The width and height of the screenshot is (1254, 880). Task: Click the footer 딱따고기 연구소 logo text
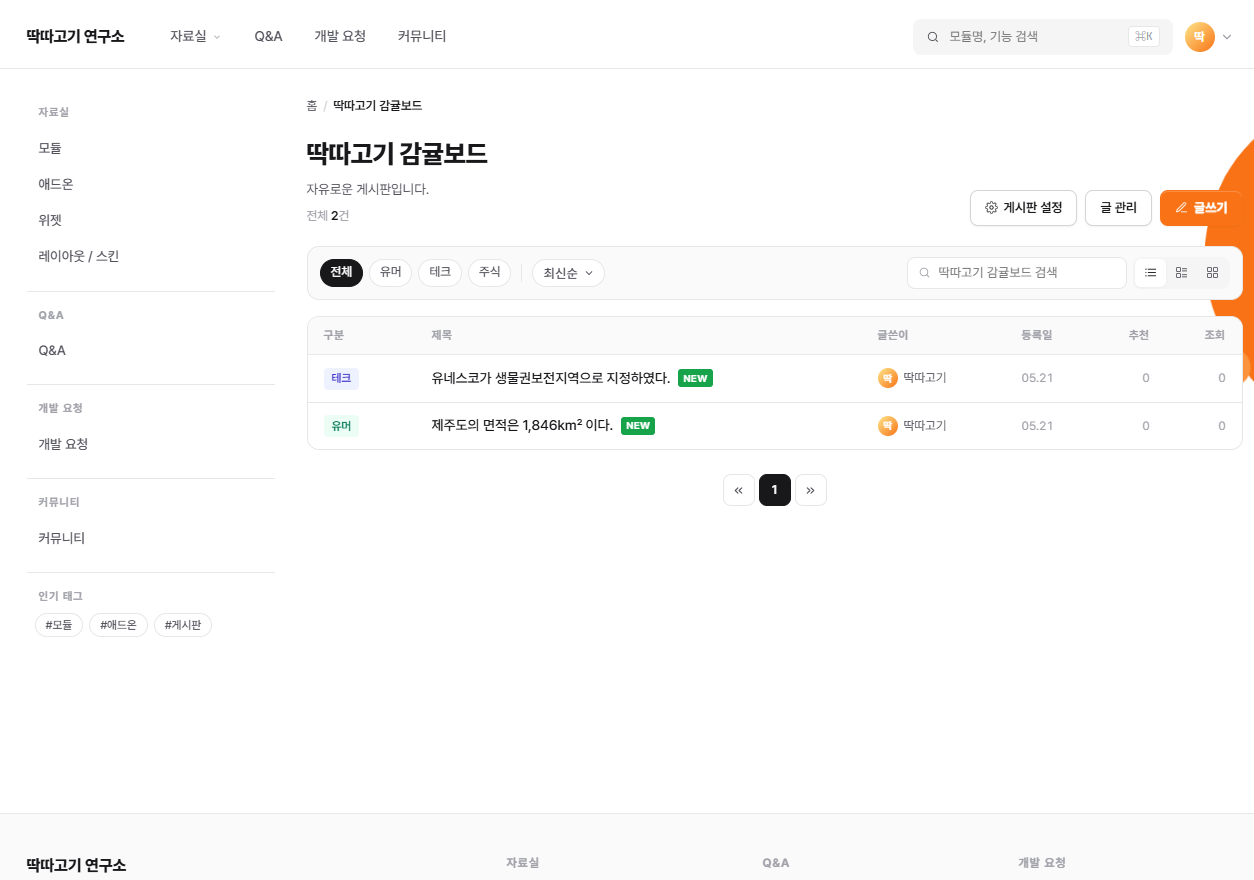[x=76, y=865]
